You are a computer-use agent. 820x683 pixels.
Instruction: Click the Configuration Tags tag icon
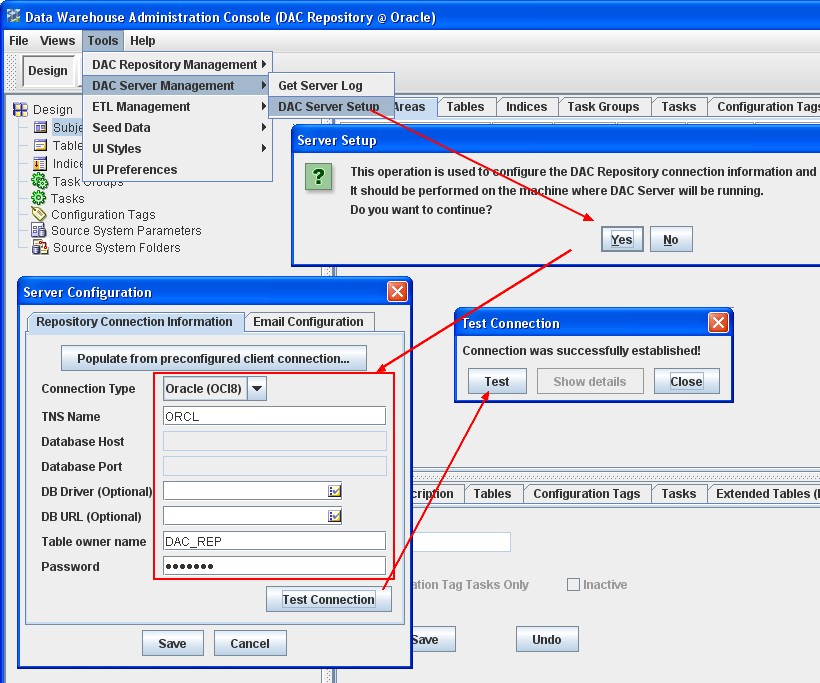click(39, 214)
